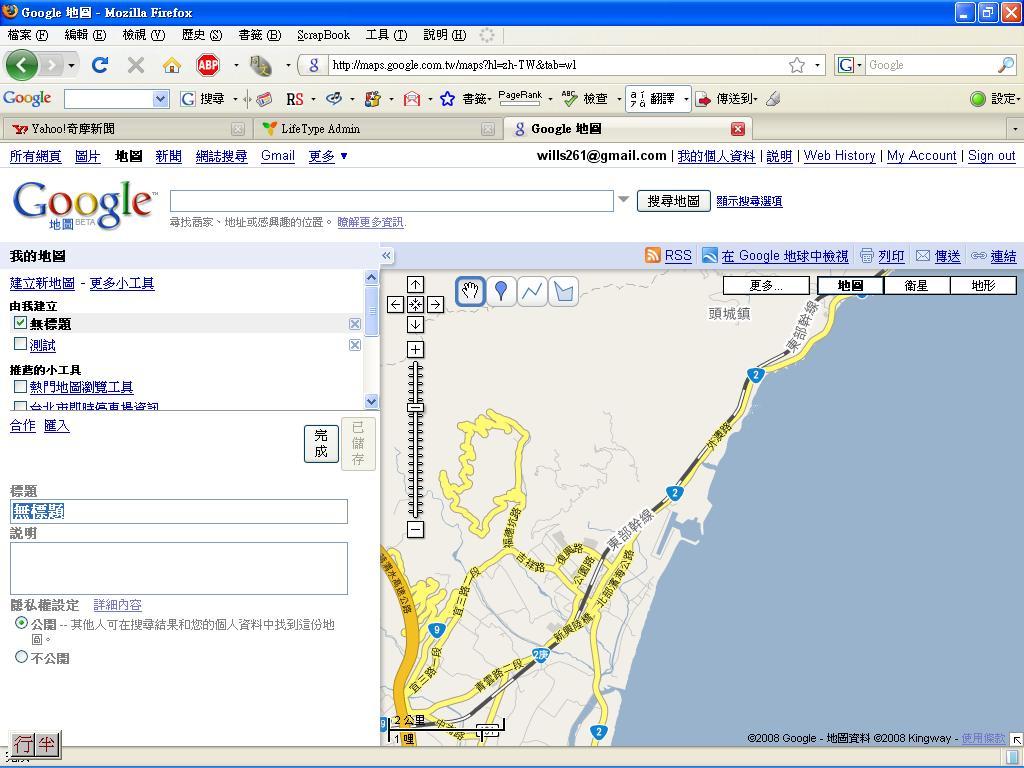Go to browser Home page icon

(x=172, y=65)
